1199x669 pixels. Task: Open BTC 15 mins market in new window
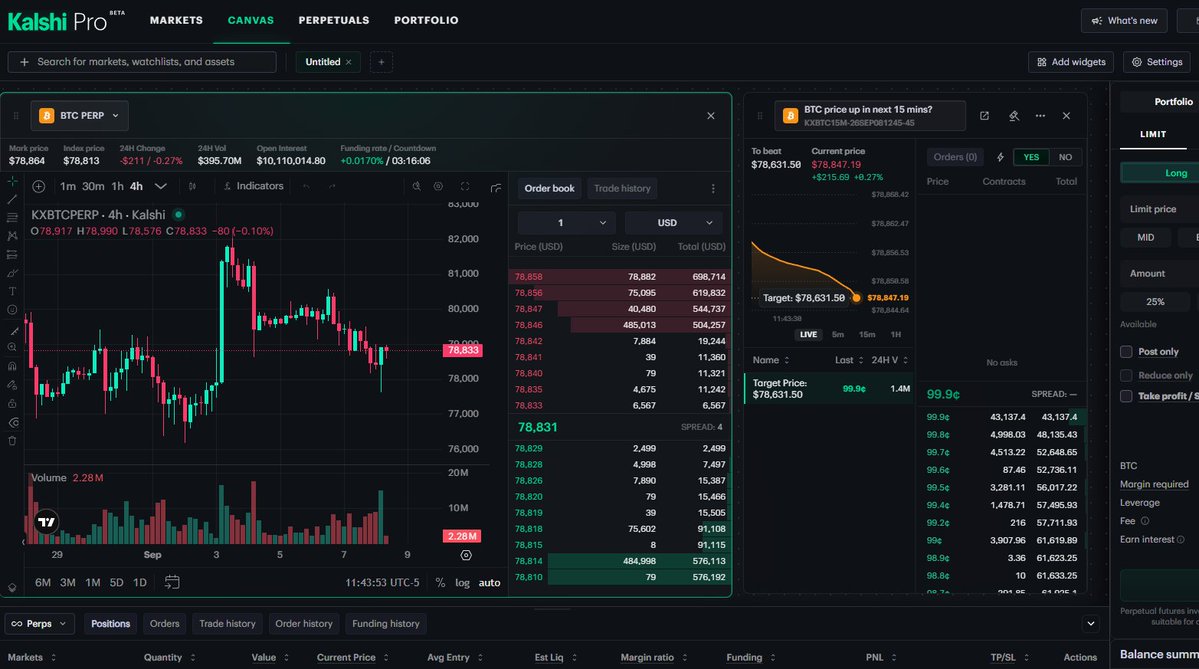click(x=984, y=115)
